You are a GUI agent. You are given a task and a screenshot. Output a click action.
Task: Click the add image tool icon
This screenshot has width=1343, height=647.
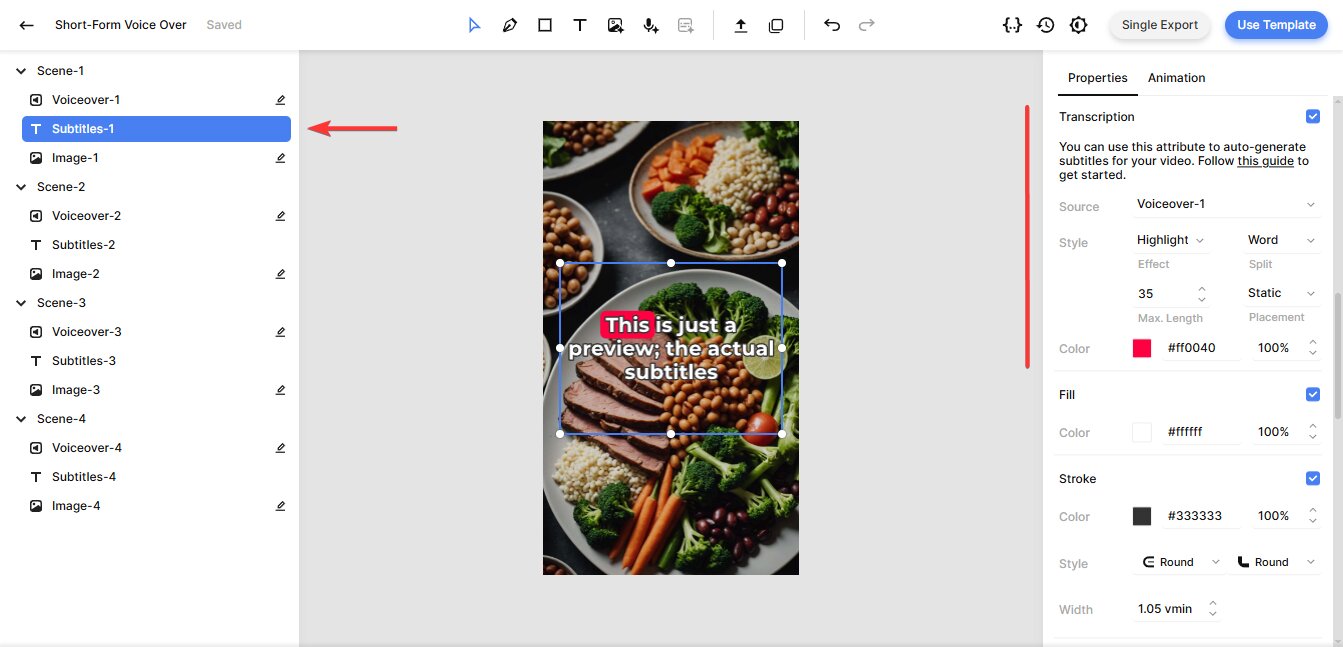click(x=616, y=26)
